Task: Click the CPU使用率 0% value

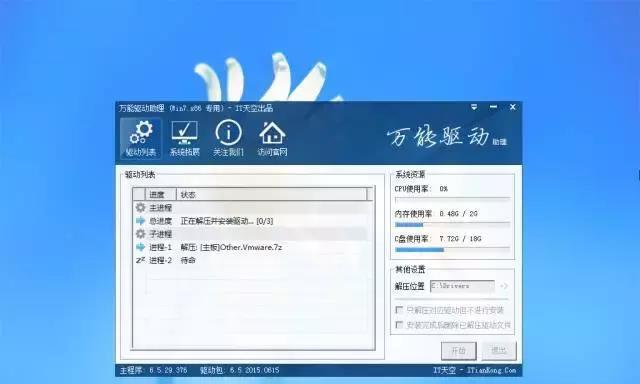Action: (444, 189)
